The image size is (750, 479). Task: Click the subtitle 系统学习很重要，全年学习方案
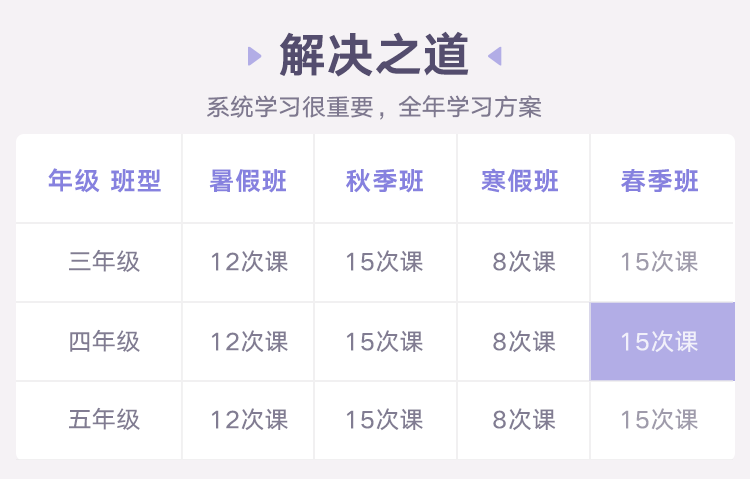click(374, 107)
